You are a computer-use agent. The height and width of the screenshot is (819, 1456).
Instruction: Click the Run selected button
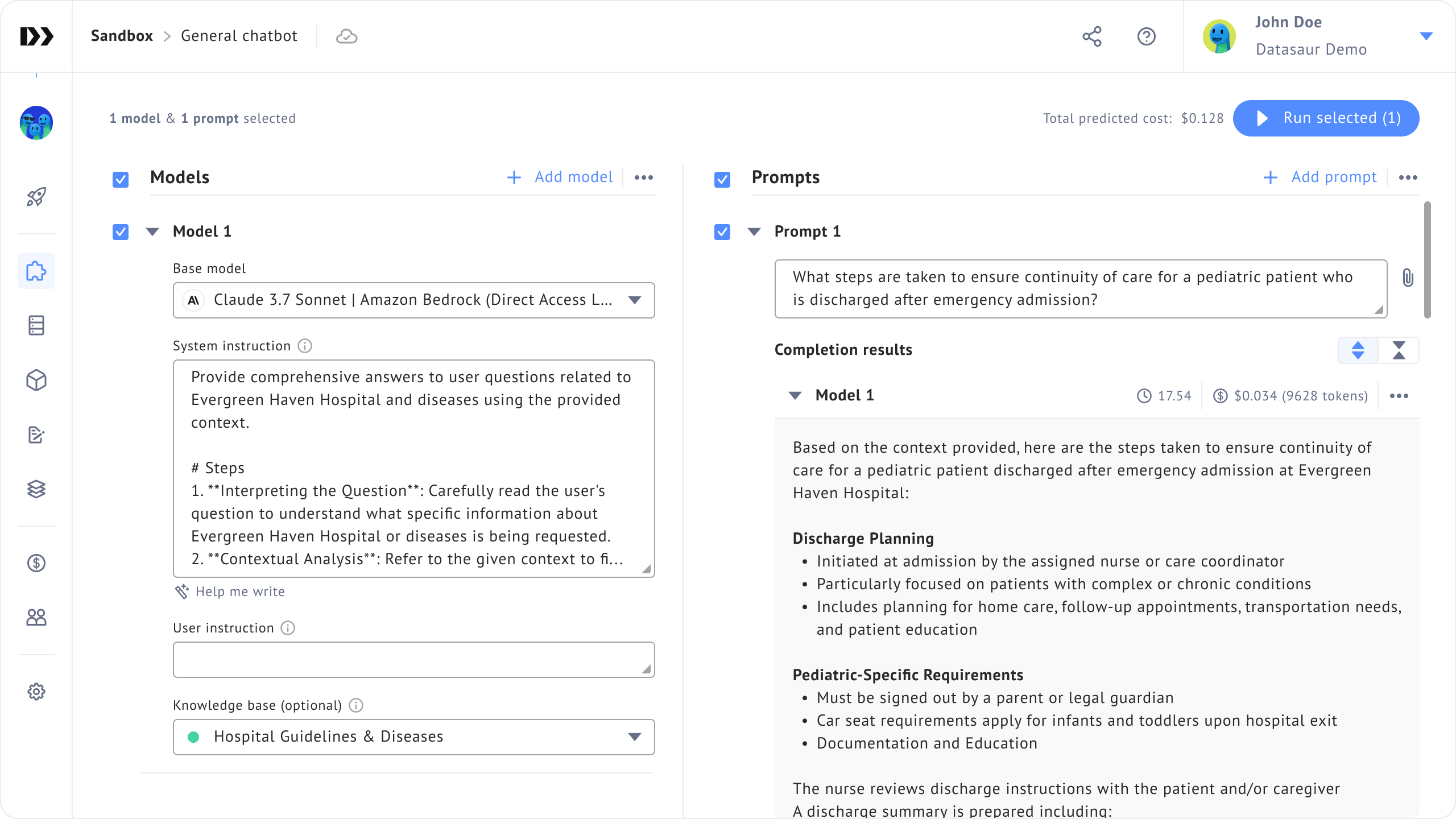[x=1326, y=118]
